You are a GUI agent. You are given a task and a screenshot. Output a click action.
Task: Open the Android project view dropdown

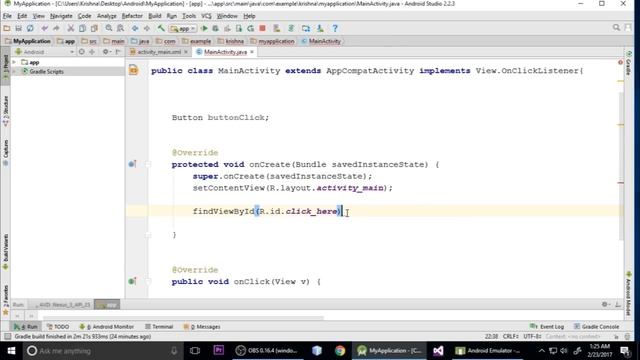point(44,52)
